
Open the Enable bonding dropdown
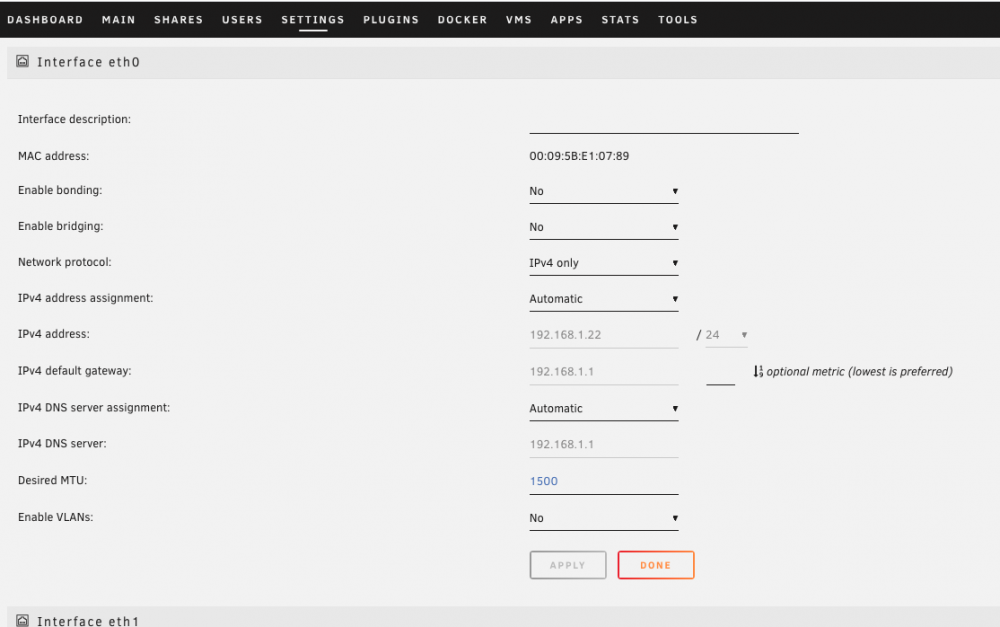click(x=603, y=191)
